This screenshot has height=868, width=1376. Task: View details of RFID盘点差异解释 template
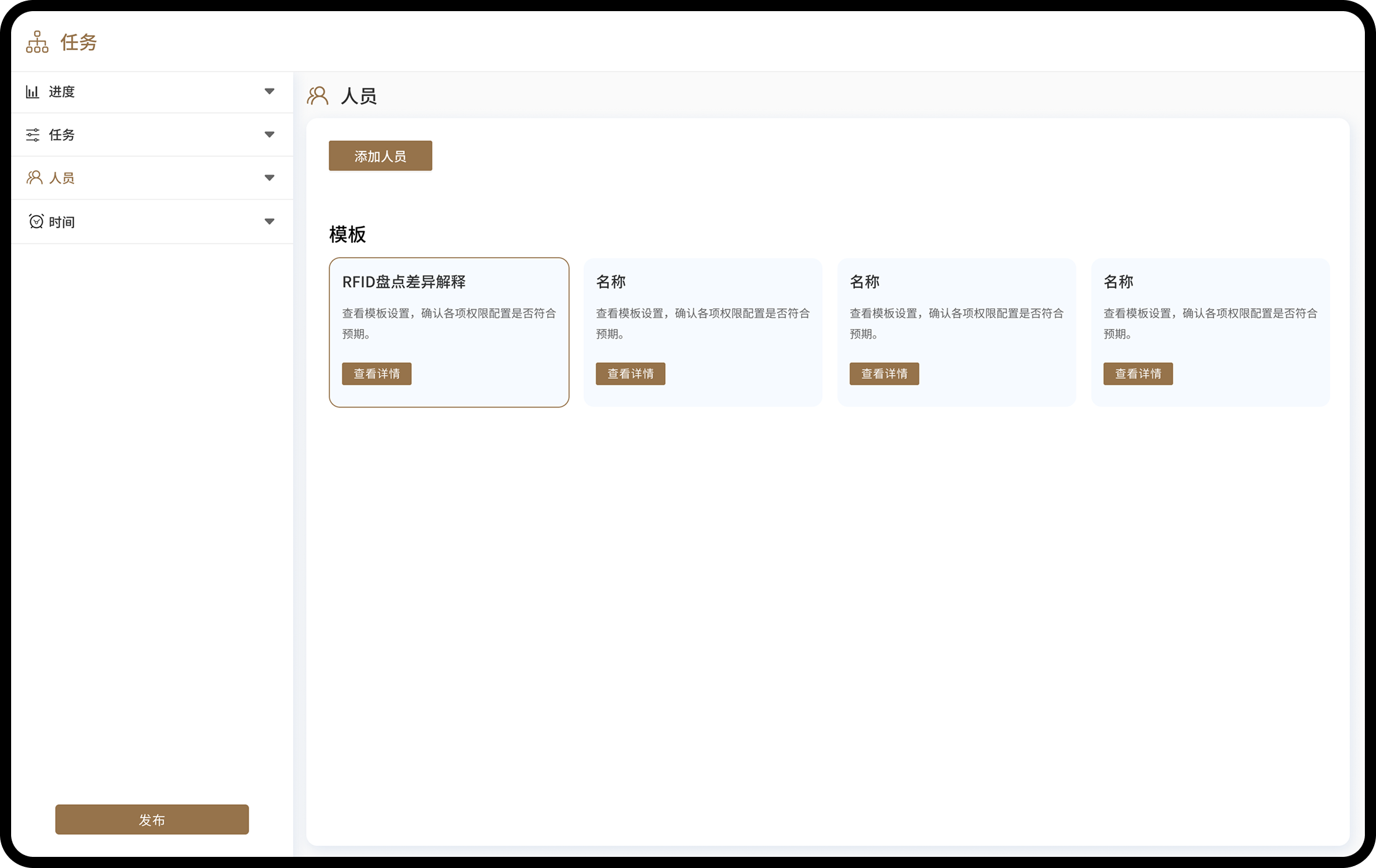[376, 374]
